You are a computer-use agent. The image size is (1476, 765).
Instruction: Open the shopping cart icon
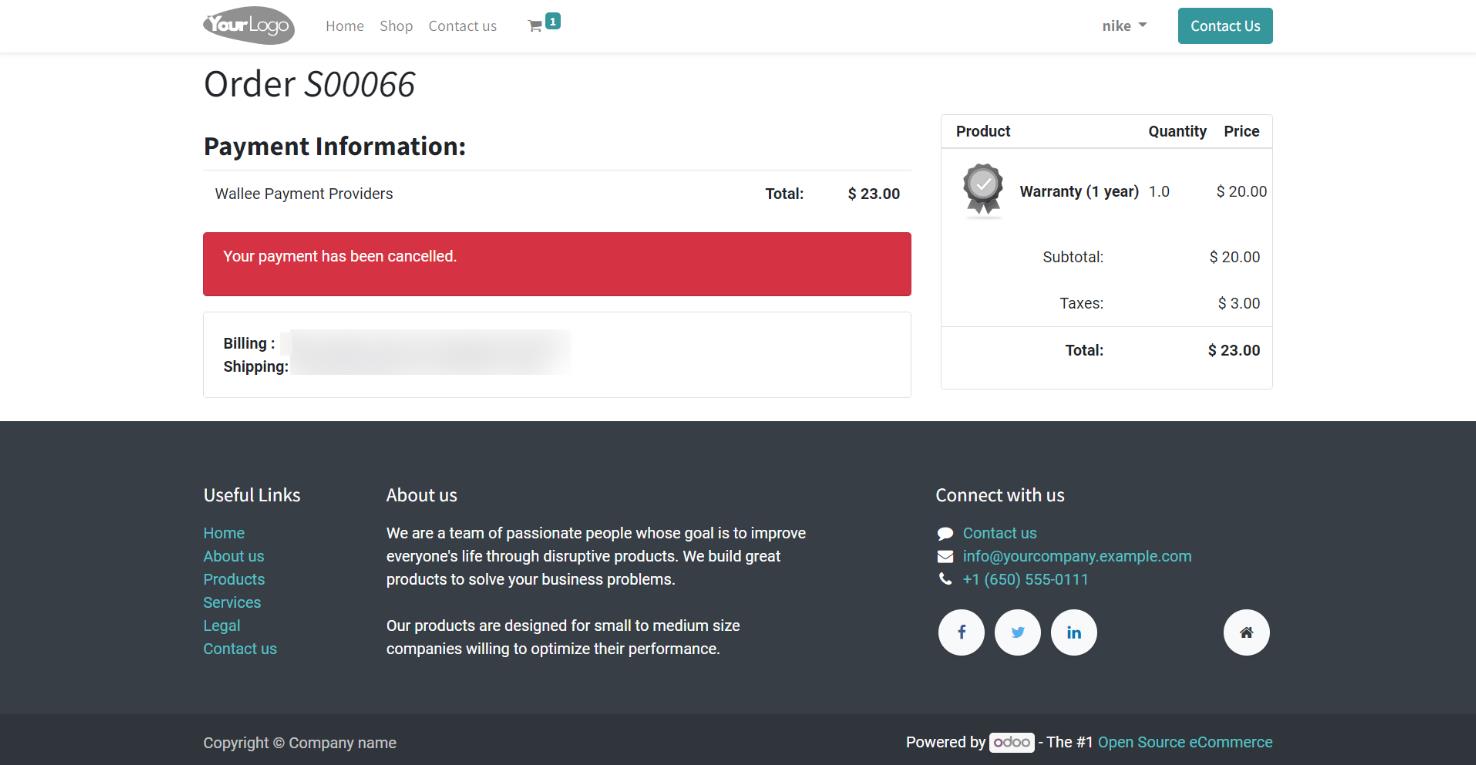(x=536, y=26)
